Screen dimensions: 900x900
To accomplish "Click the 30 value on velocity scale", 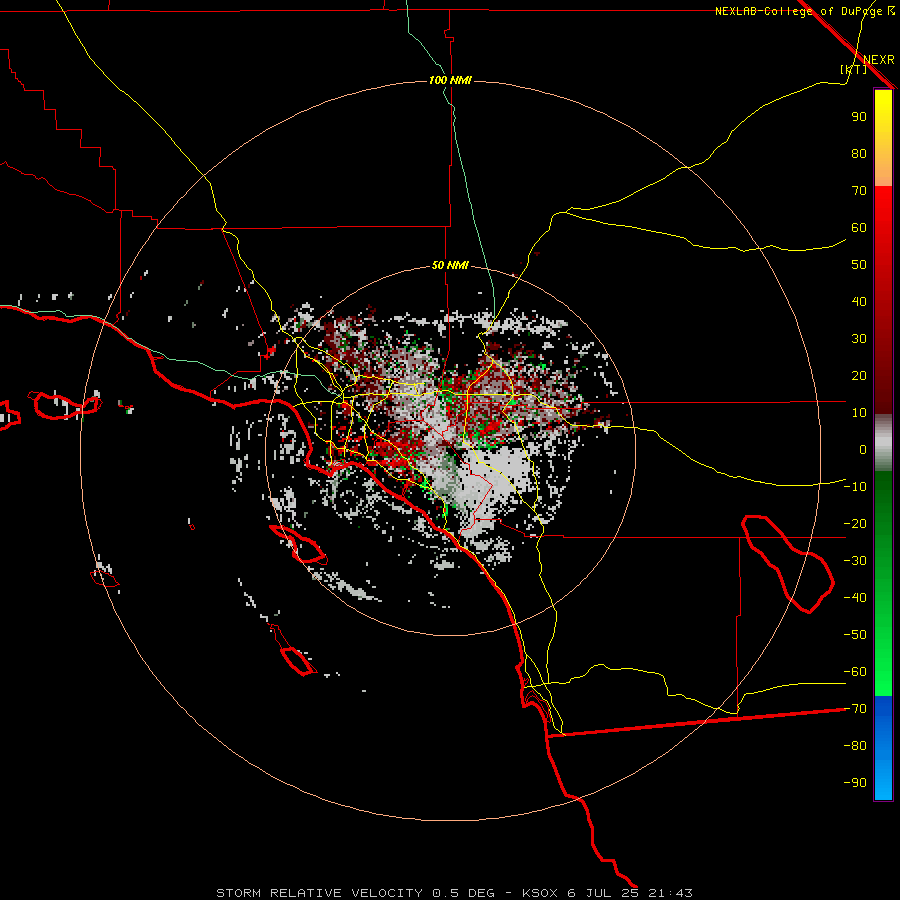I will [859, 339].
